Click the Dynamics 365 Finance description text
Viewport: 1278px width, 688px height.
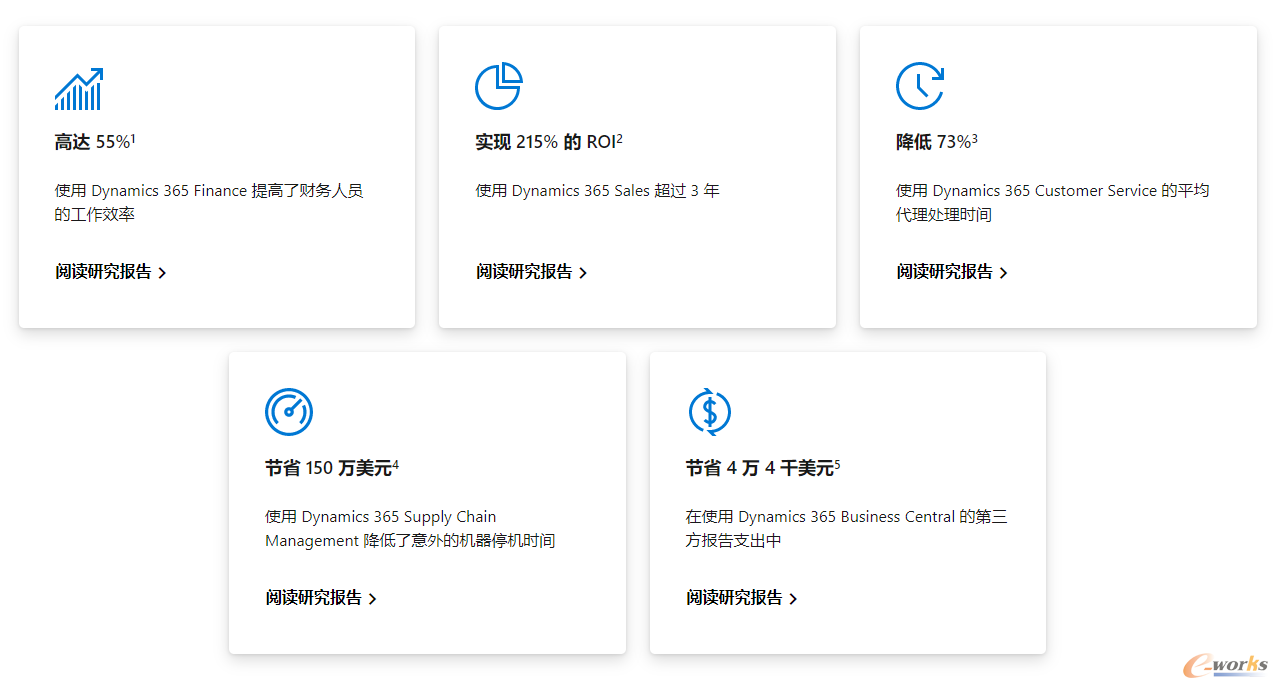point(209,203)
